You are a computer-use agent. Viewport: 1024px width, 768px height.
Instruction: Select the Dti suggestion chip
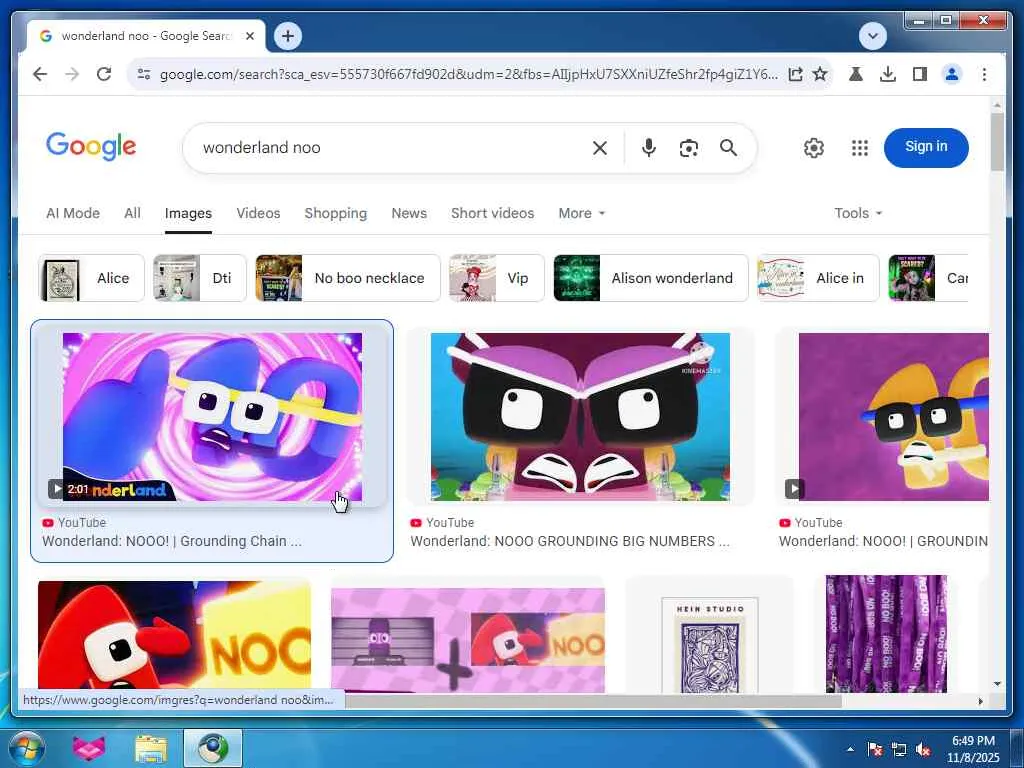tap(199, 278)
